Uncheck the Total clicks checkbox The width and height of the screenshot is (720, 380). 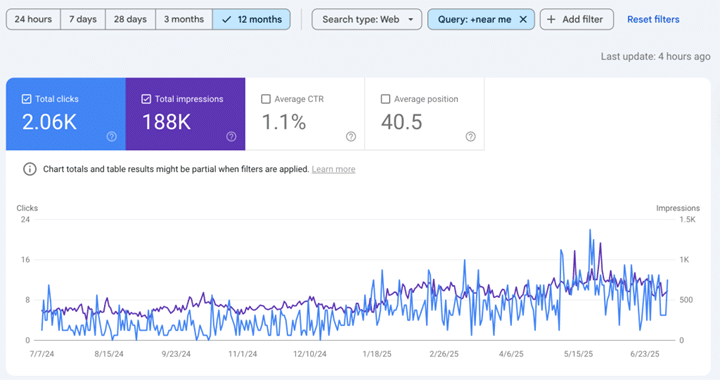tap(27, 99)
